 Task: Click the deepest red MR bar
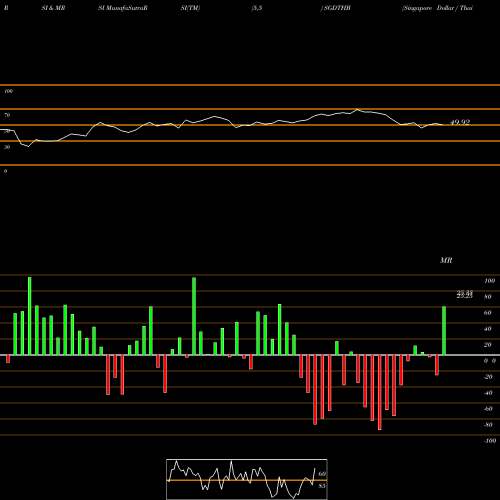click(380, 392)
